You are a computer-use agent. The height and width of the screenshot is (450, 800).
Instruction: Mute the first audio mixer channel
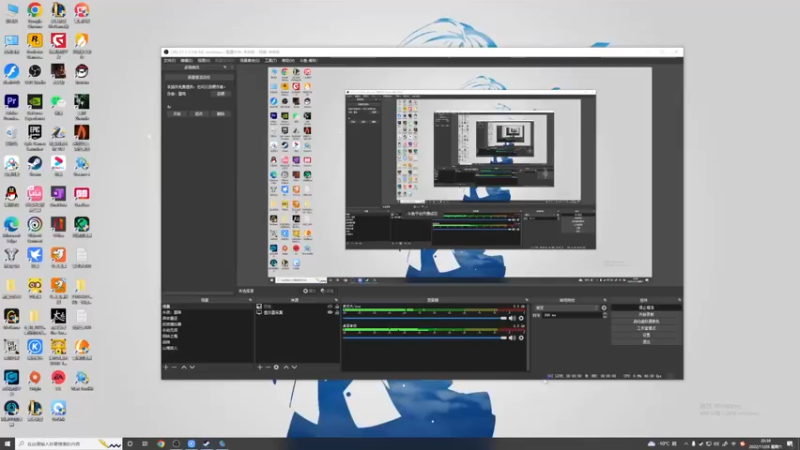pyautogui.click(x=512, y=318)
